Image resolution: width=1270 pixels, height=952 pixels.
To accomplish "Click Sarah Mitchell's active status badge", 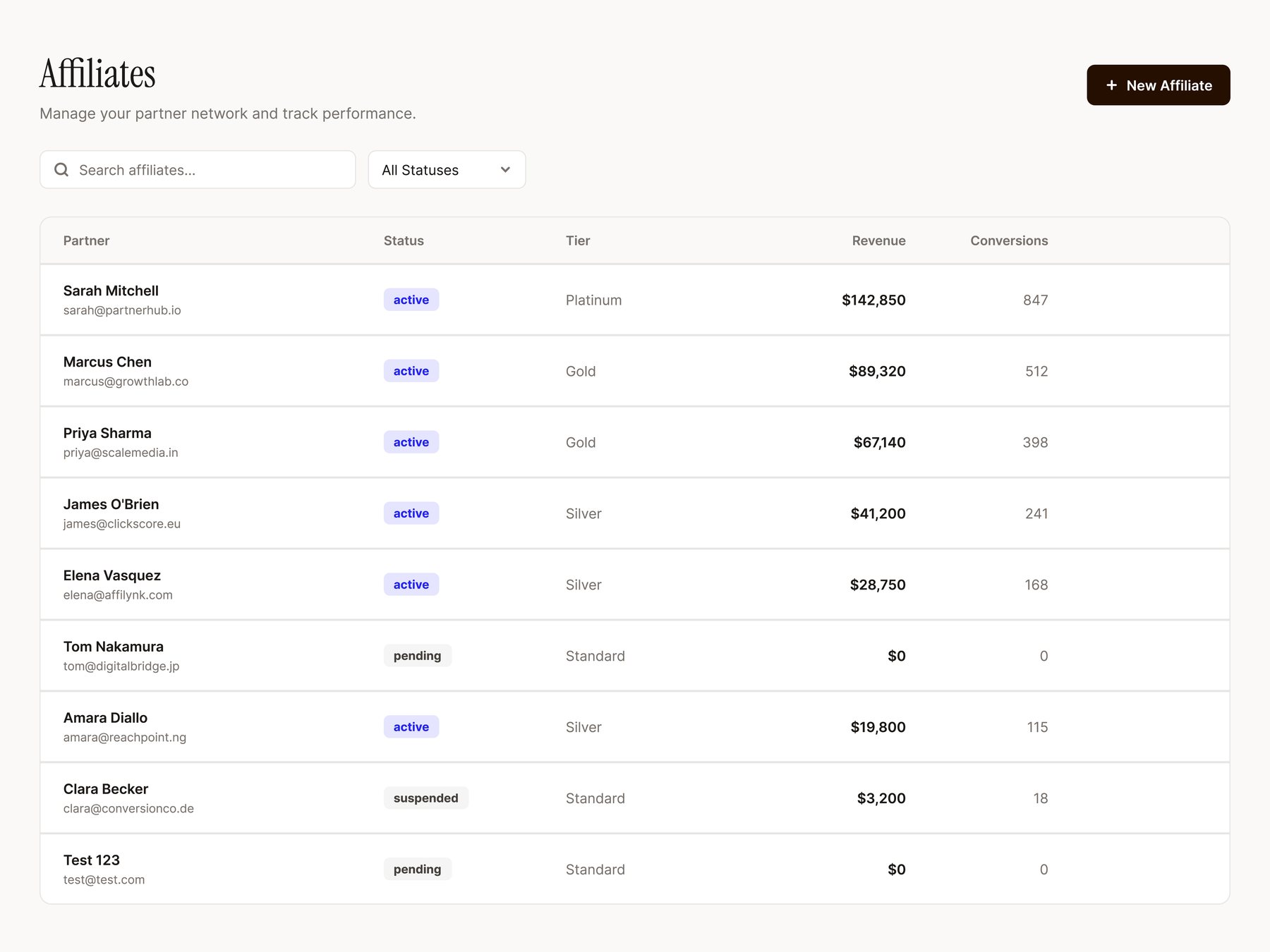I will click(x=411, y=300).
